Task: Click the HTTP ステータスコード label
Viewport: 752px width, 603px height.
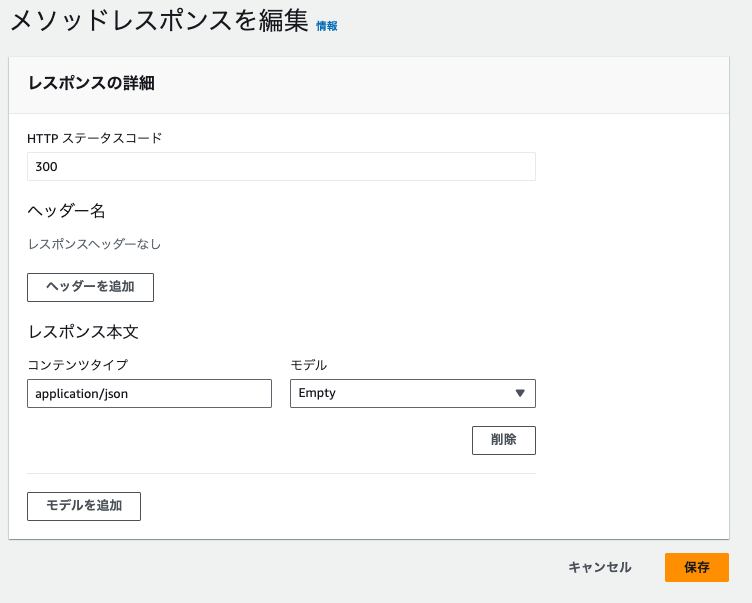Action: tap(94, 138)
